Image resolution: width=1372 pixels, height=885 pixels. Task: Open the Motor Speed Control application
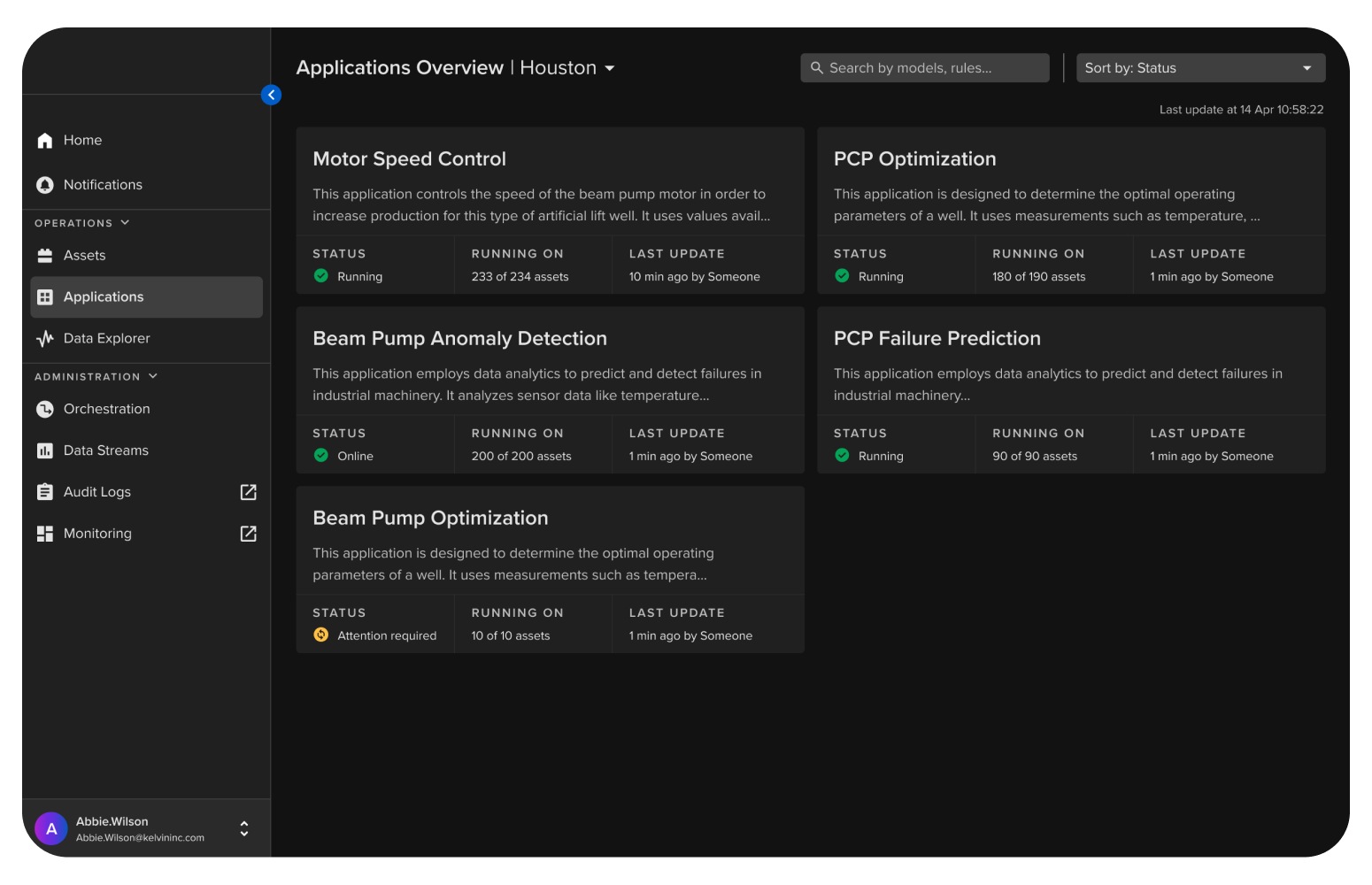tap(409, 159)
